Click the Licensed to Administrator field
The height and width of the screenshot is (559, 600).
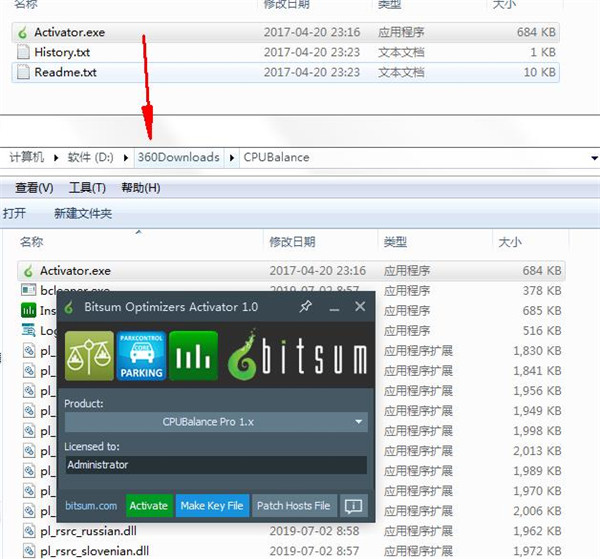[x=216, y=465]
